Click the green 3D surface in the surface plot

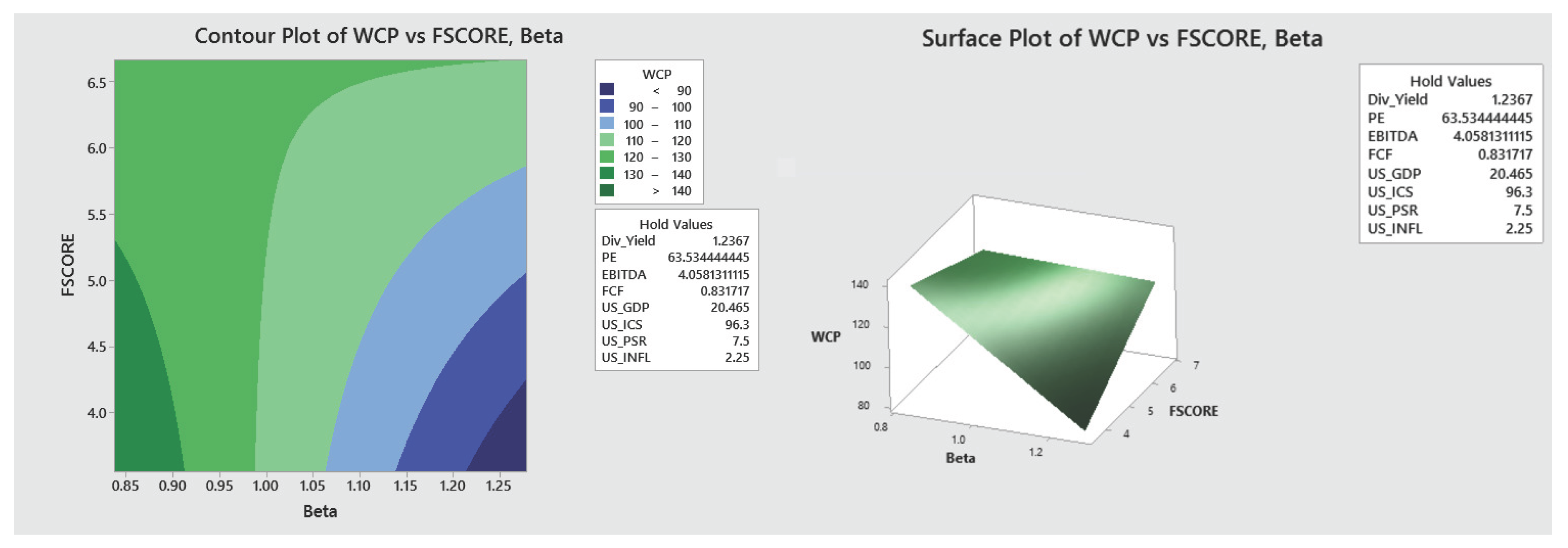[1047, 322]
